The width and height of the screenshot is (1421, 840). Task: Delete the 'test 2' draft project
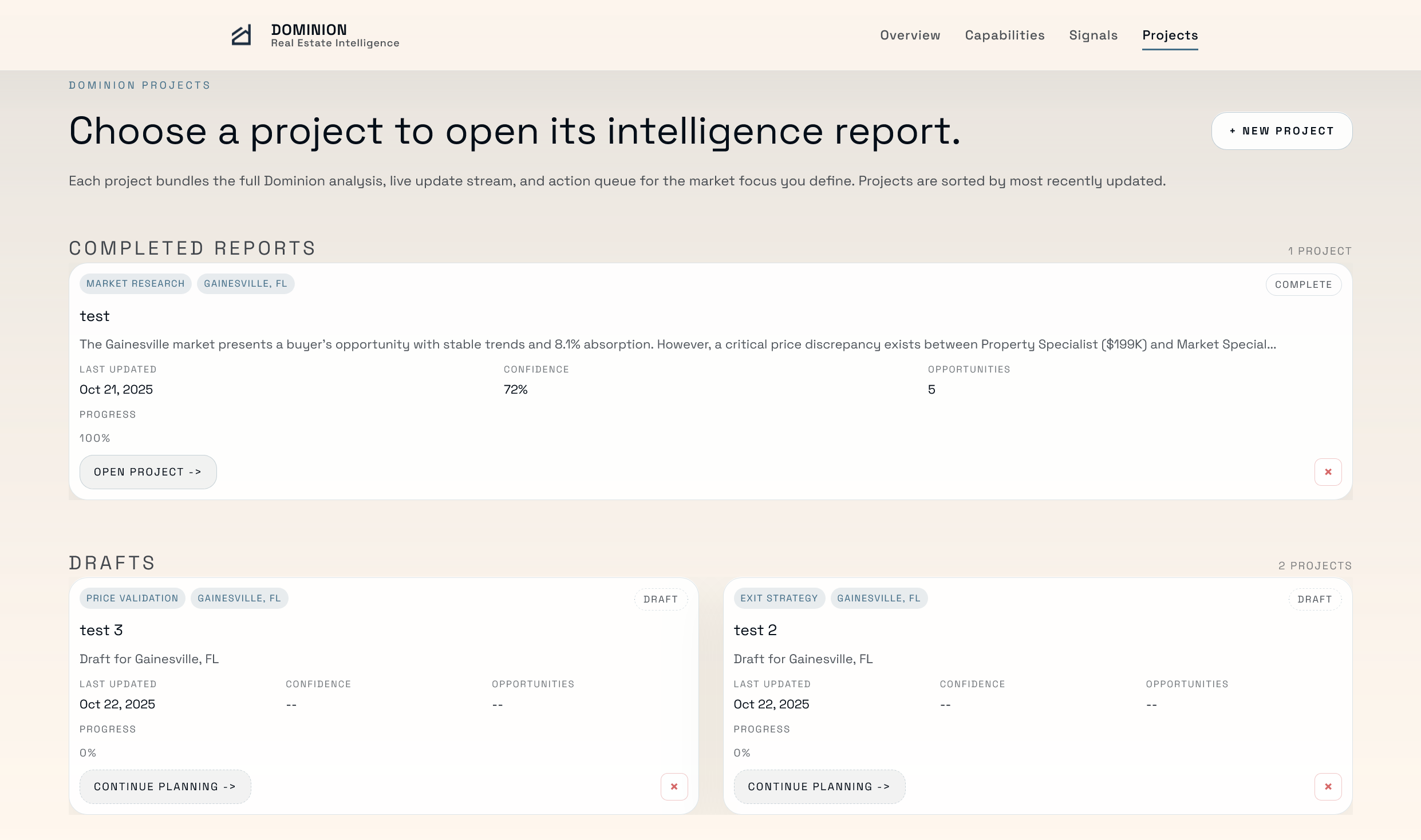[1328, 787]
